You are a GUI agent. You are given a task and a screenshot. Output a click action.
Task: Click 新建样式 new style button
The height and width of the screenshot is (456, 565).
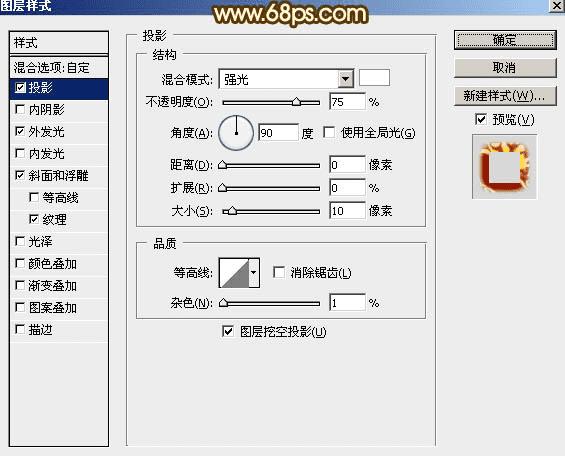click(x=505, y=96)
